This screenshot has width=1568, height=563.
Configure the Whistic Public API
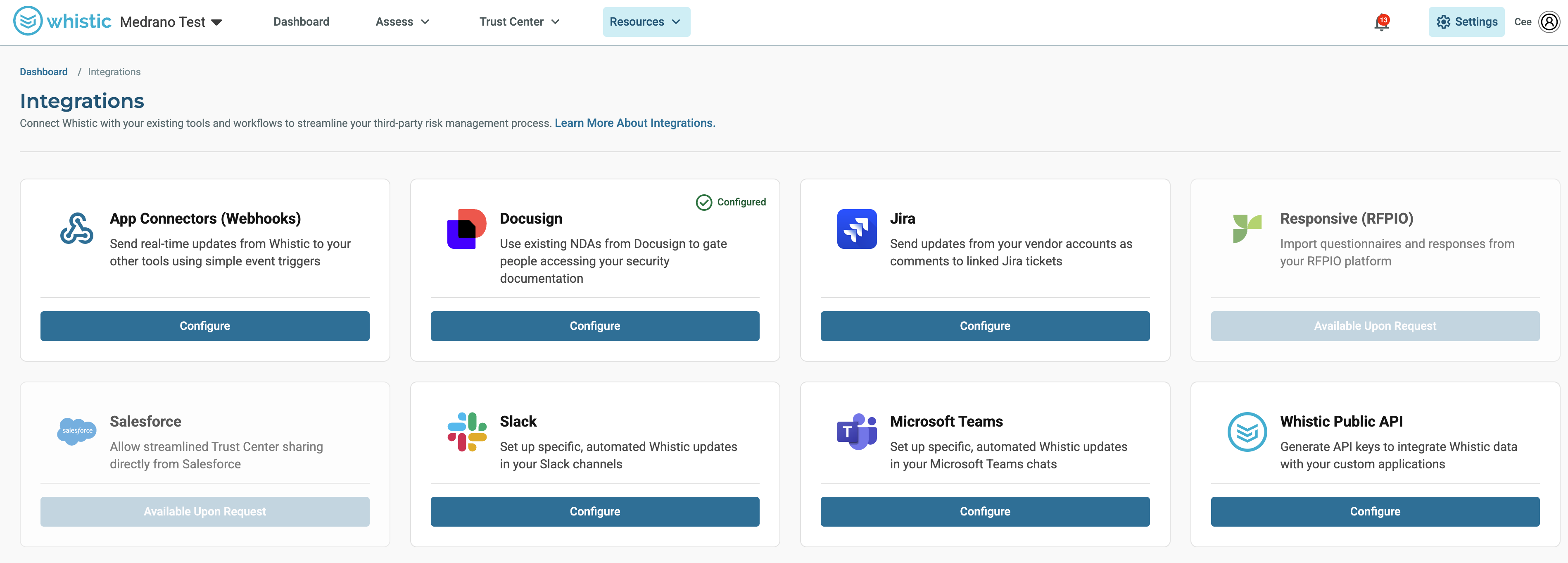pyautogui.click(x=1374, y=512)
